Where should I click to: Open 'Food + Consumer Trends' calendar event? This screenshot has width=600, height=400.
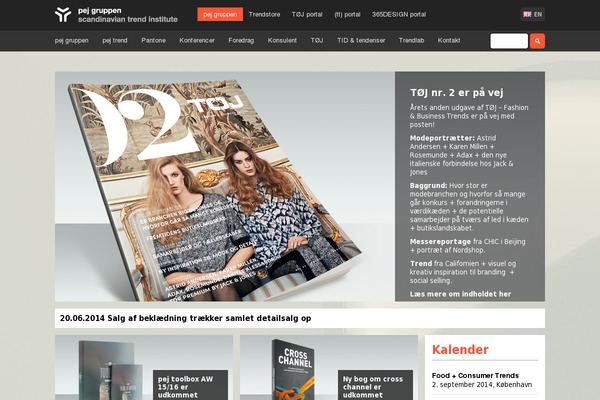tap(475, 376)
